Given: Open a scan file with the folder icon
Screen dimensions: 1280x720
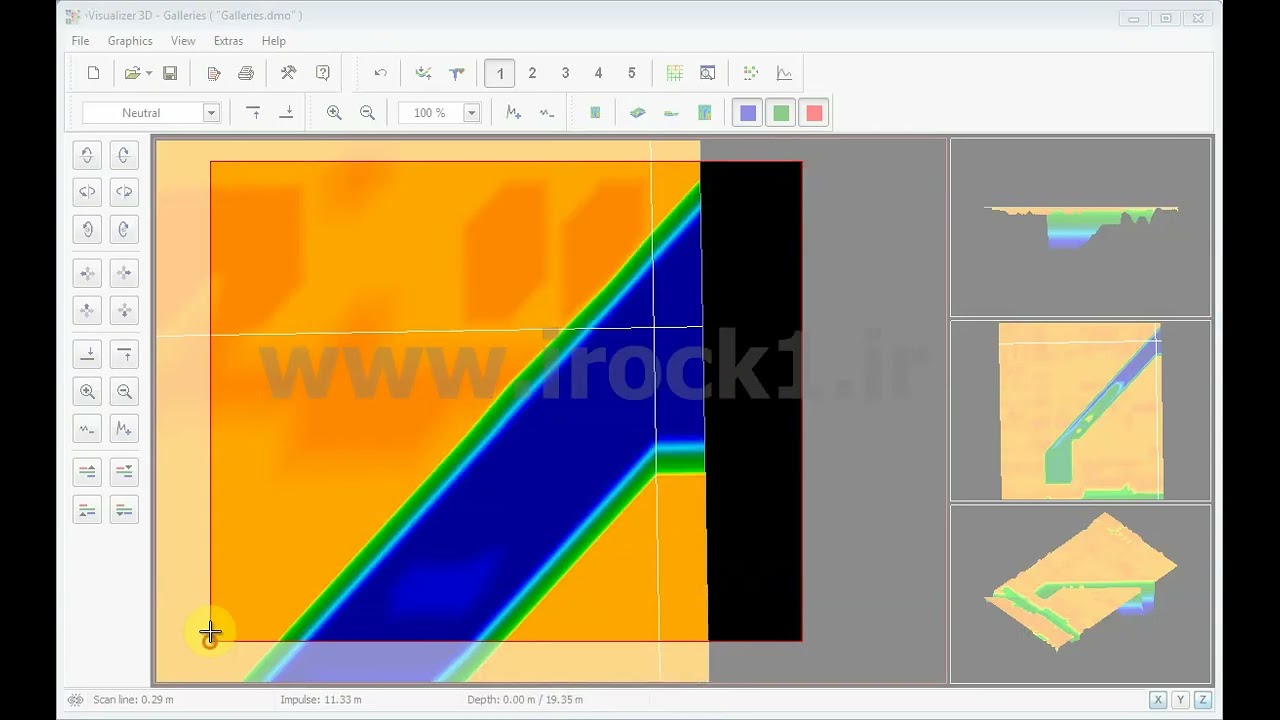Looking at the screenshot, I should click(x=132, y=73).
